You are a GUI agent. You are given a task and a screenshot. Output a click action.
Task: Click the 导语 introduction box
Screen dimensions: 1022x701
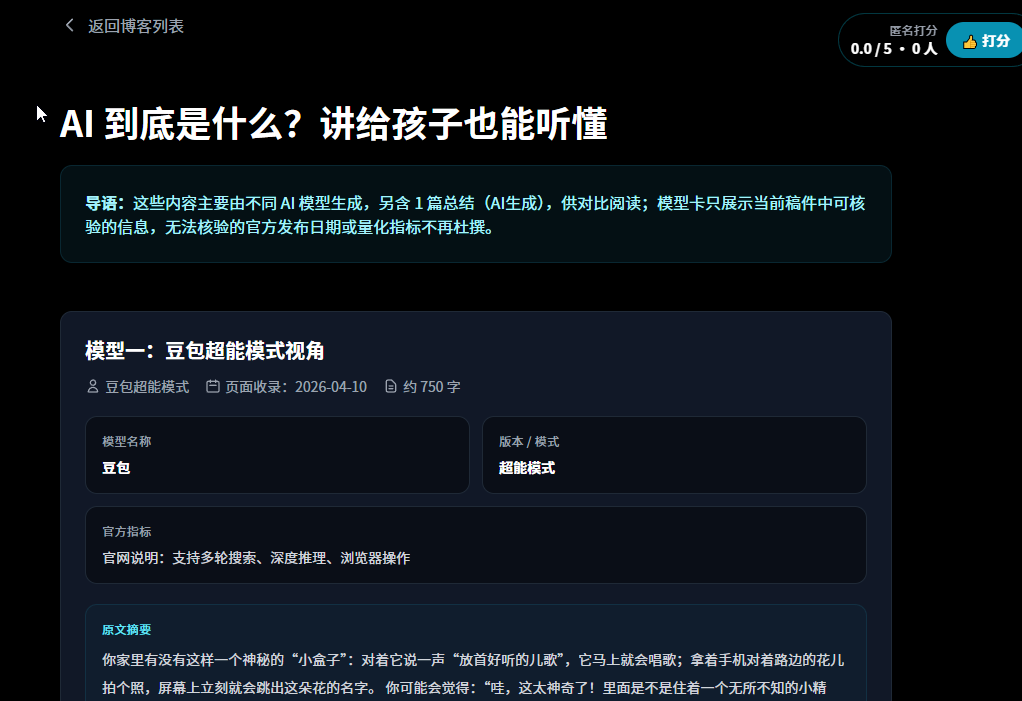[x=475, y=214]
